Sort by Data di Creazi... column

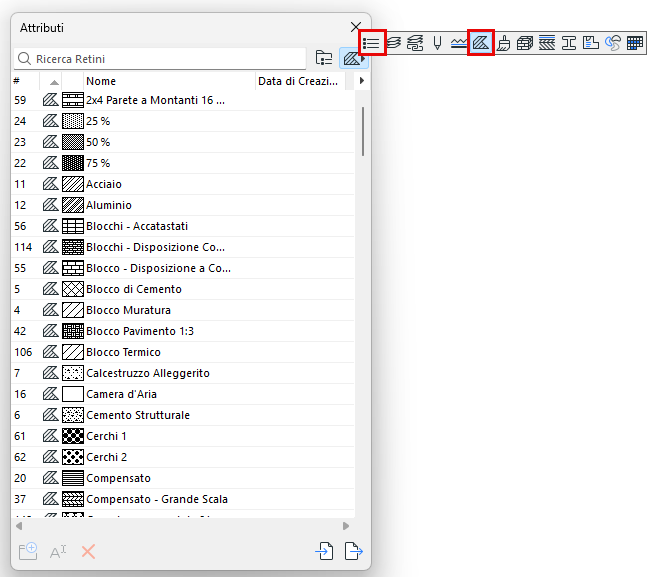coord(300,81)
